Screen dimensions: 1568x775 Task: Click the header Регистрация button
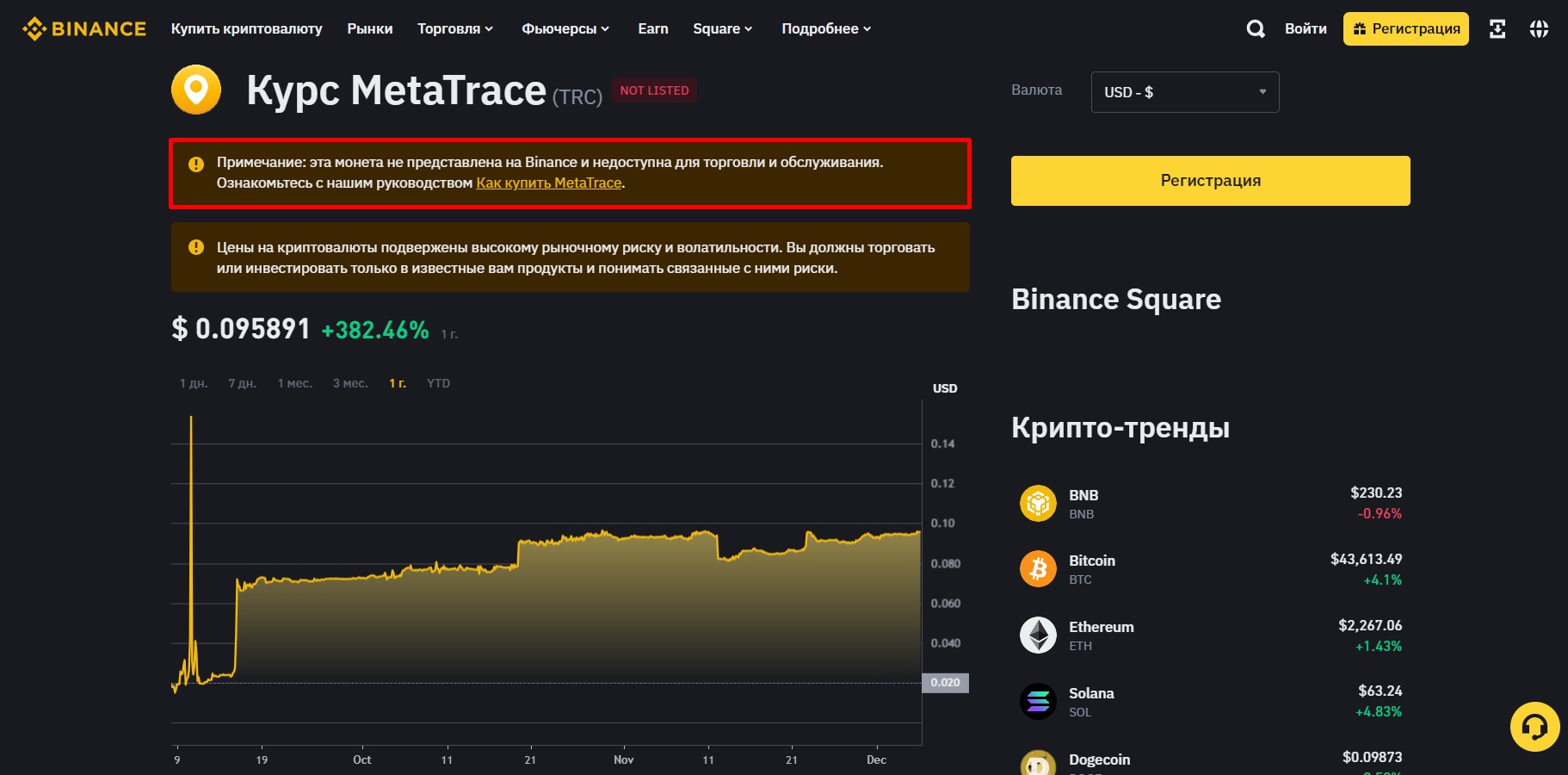(1406, 28)
